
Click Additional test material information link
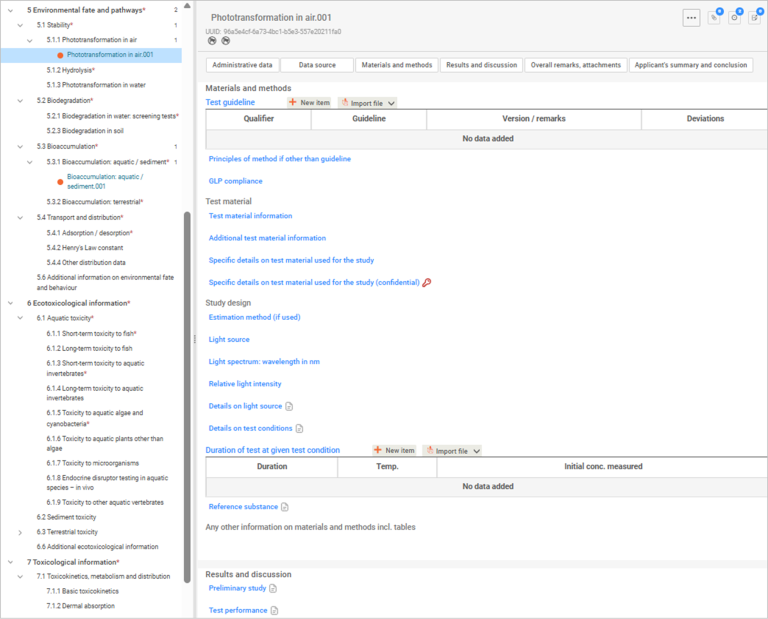[x=267, y=238]
